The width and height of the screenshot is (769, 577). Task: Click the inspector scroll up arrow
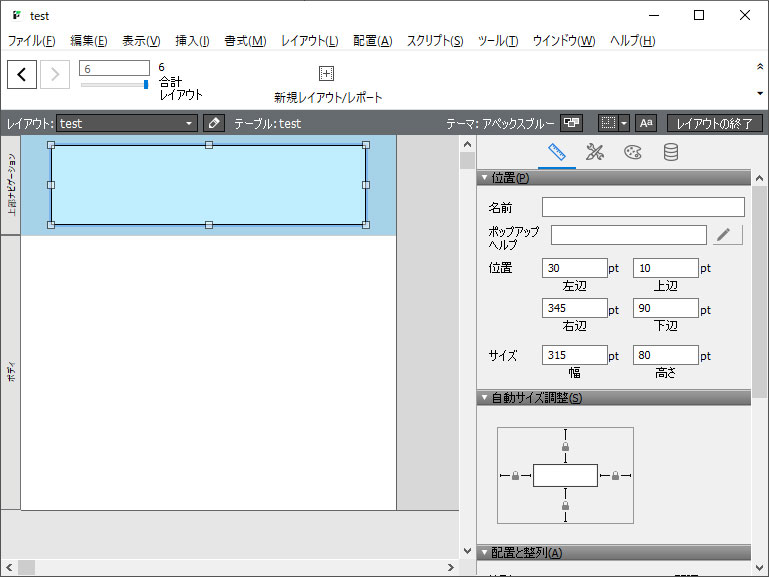pos(759,178)
